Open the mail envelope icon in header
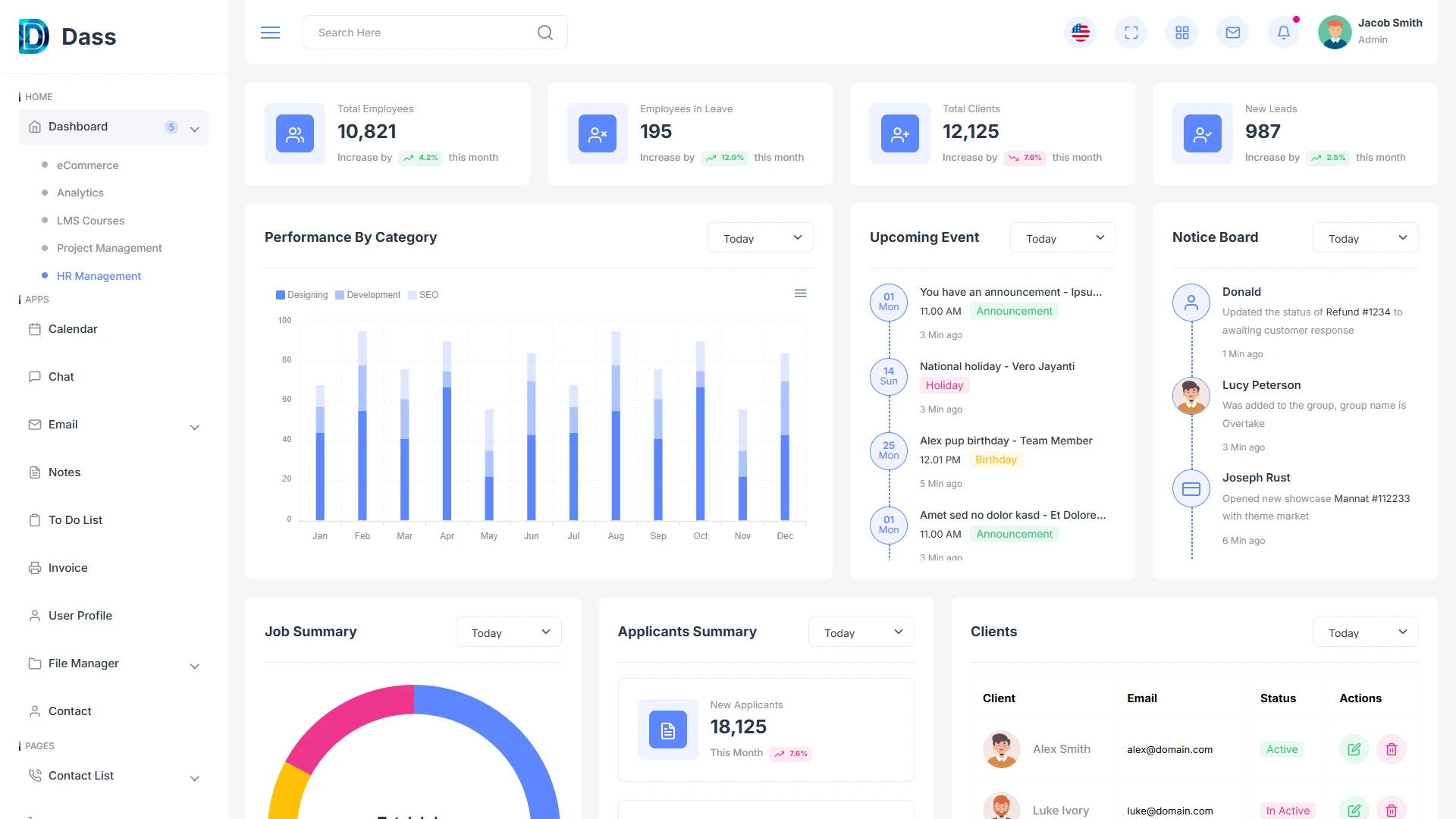The height and width of the screenshot is (819, 1456). (1233, 33)
